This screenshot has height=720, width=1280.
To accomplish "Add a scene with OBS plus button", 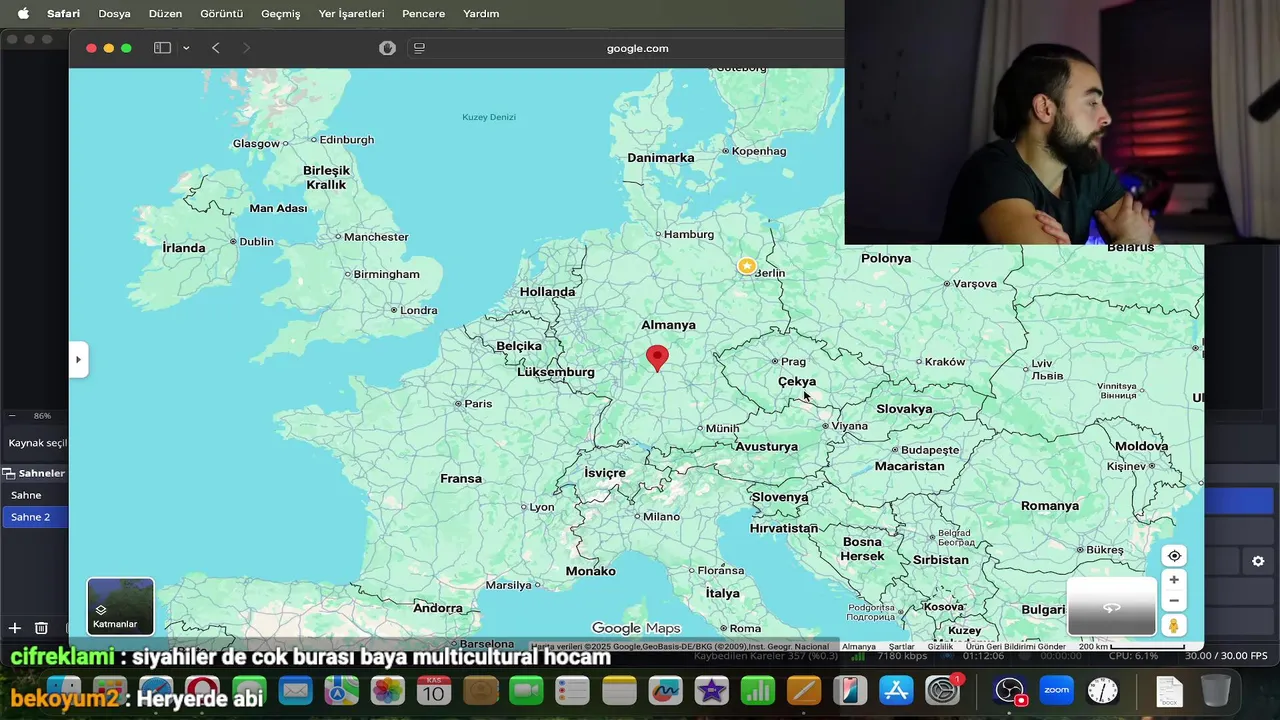I will pyautogui.click(x=15, y=628).
